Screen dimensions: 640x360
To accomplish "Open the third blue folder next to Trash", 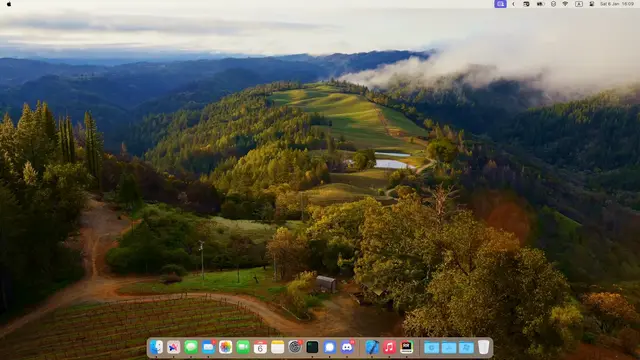I will click(466, 347).
